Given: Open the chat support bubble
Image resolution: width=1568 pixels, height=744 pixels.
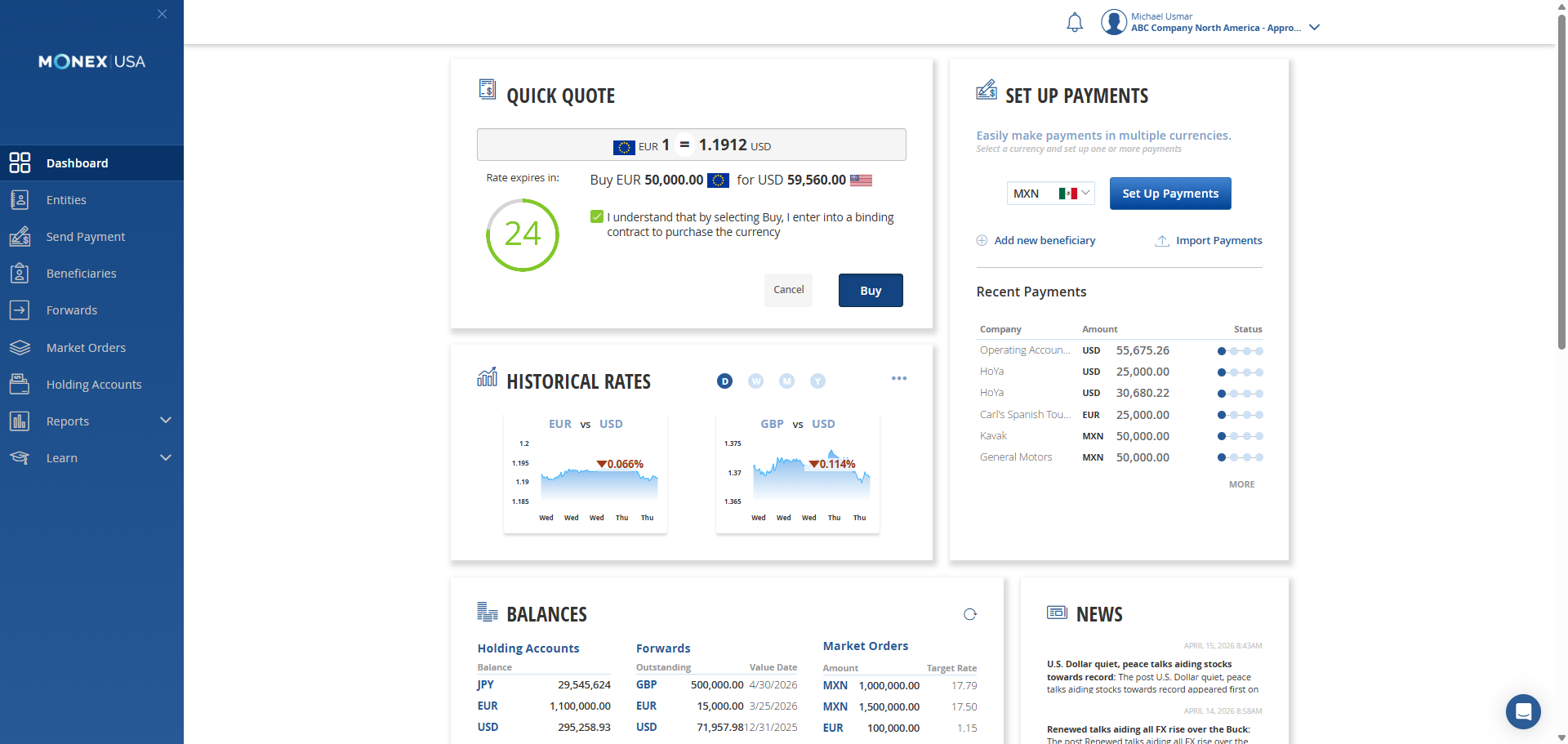Looking at the screenshot, I should tap(1523, 711).
